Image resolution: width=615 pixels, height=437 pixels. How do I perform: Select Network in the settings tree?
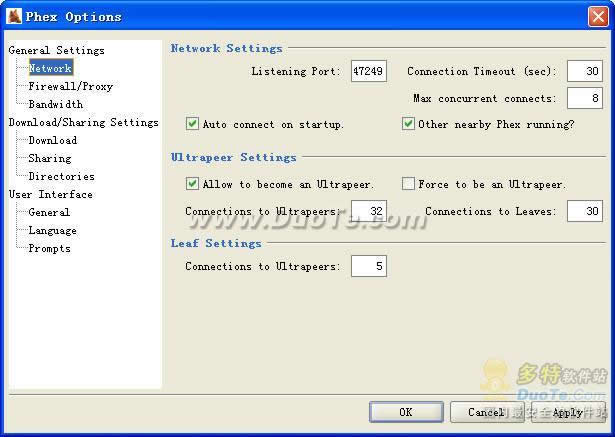[50, 68]
